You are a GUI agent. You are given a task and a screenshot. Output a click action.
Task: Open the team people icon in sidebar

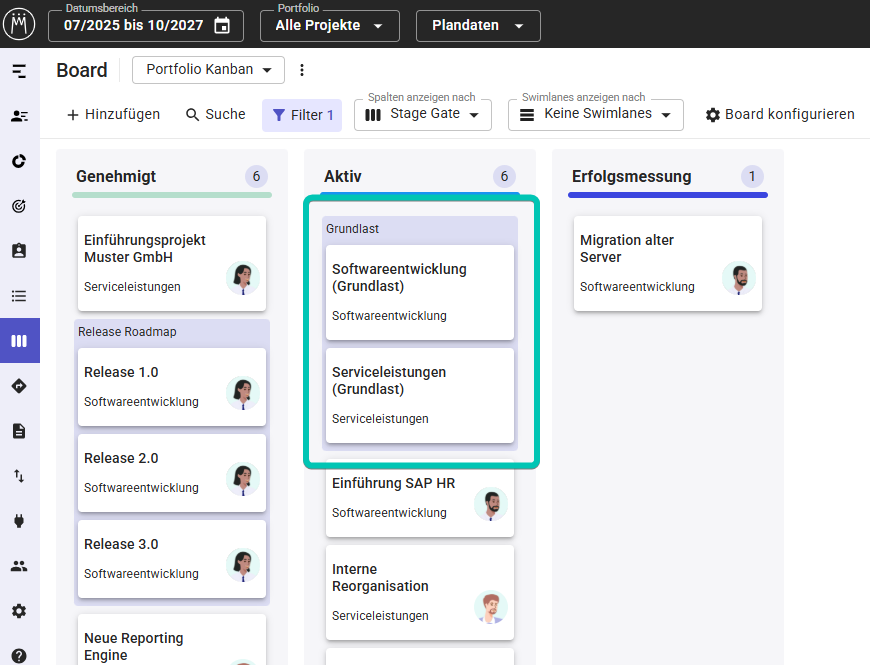tap(19, 566)
